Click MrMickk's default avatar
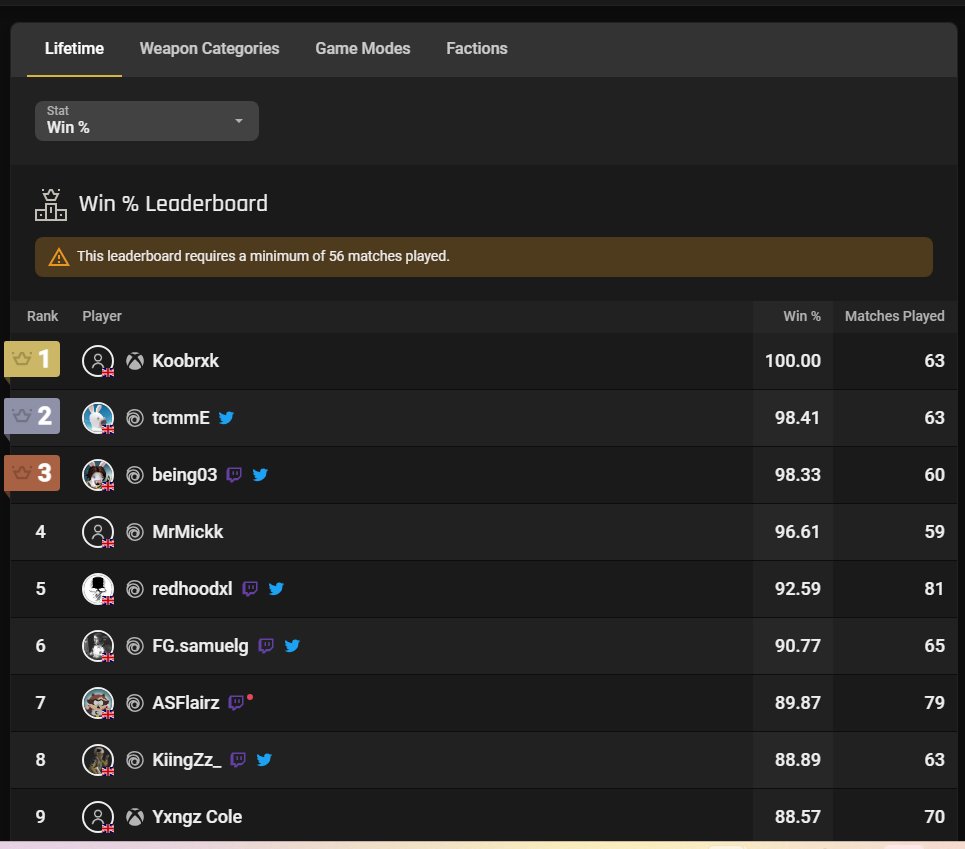 click(x=98, y=532)
